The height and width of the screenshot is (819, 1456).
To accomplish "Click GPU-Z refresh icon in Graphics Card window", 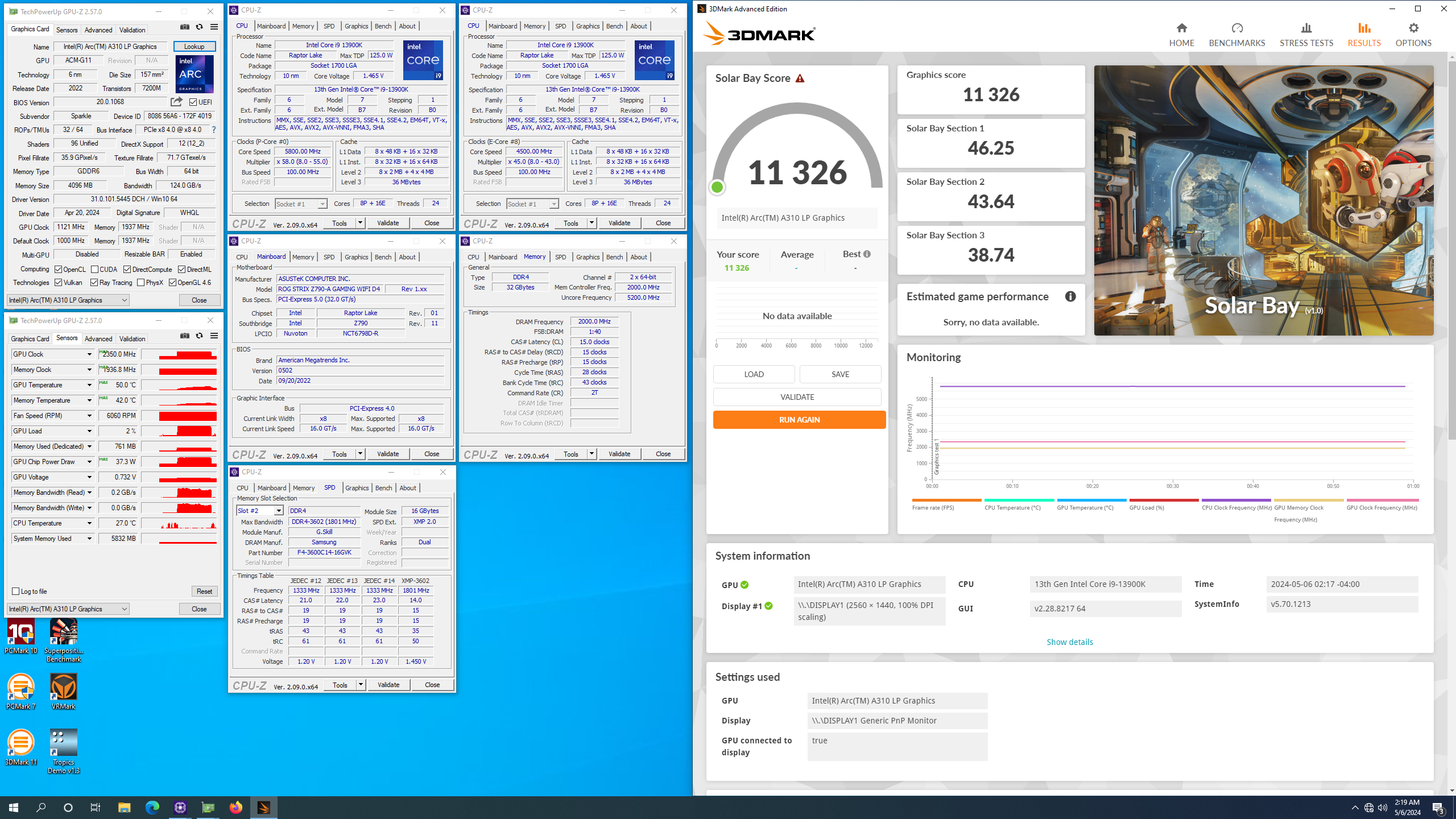I will tap(199, 27).
